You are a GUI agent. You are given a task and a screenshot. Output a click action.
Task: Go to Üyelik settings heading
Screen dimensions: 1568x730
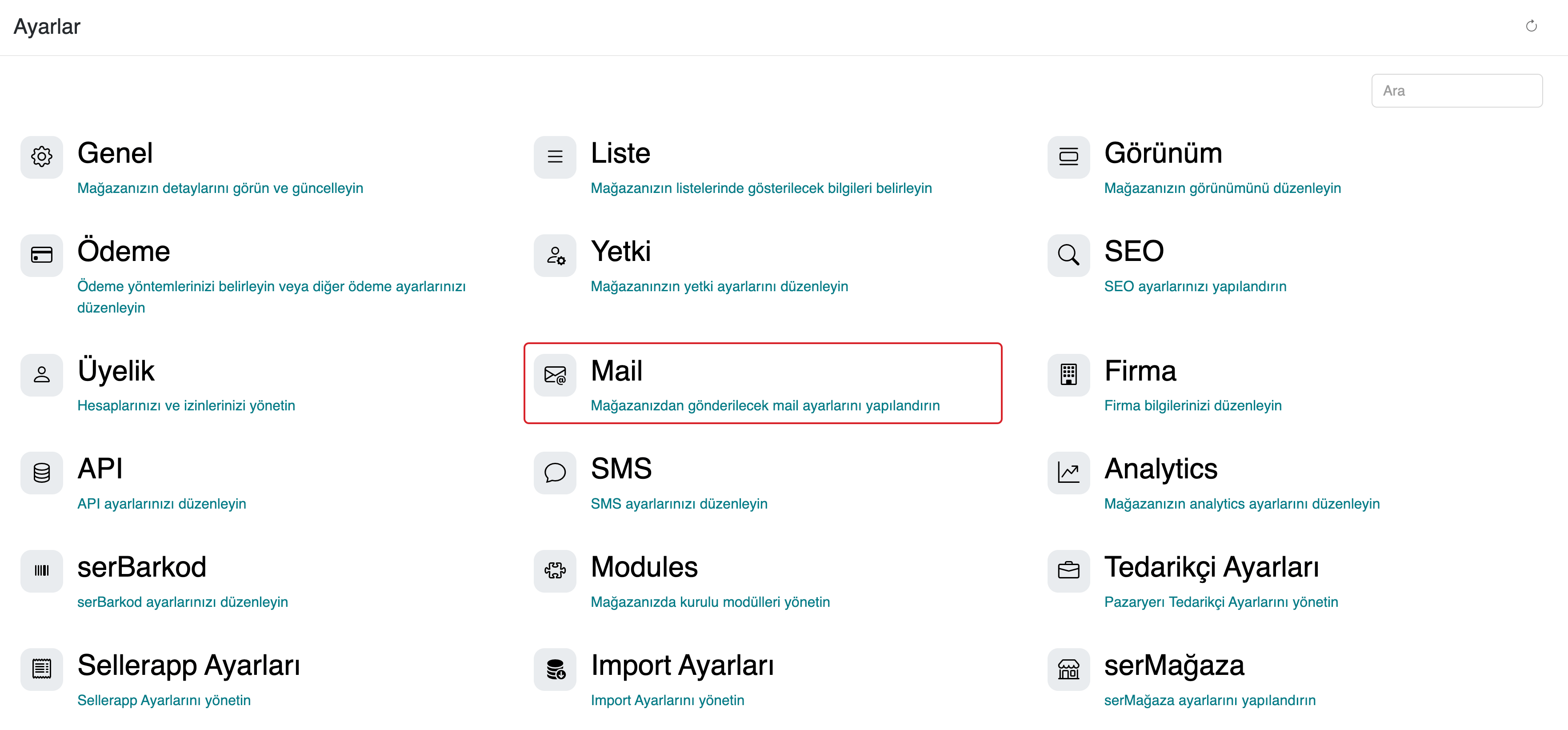pos(116,371)
